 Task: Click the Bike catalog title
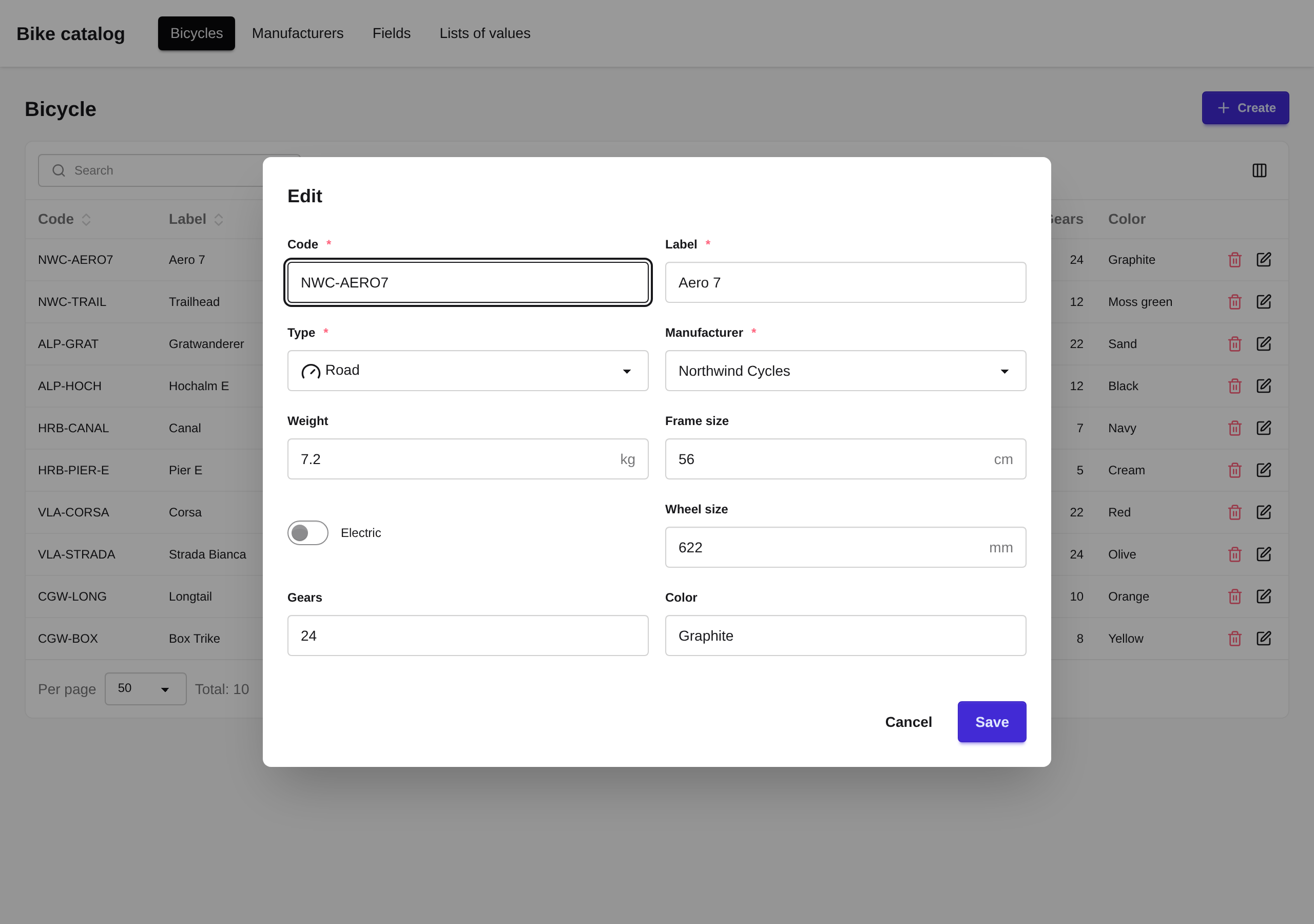[71, 34]
